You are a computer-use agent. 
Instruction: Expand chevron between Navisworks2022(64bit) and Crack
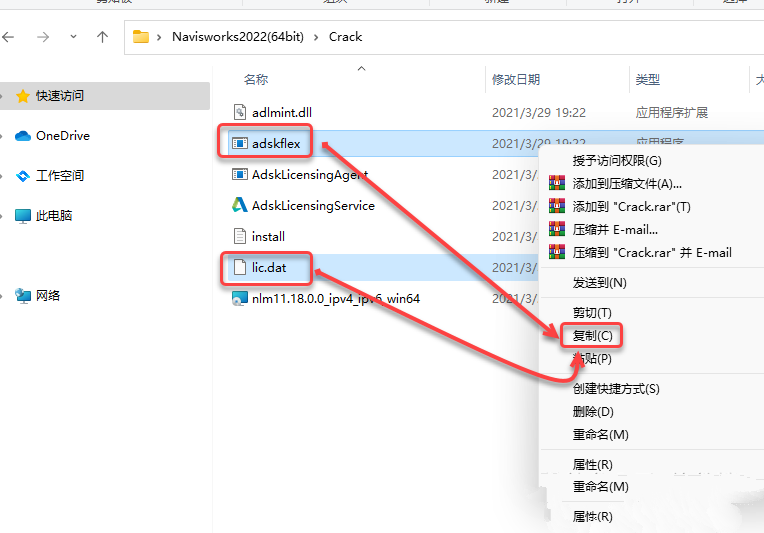(x=316, y=37)
